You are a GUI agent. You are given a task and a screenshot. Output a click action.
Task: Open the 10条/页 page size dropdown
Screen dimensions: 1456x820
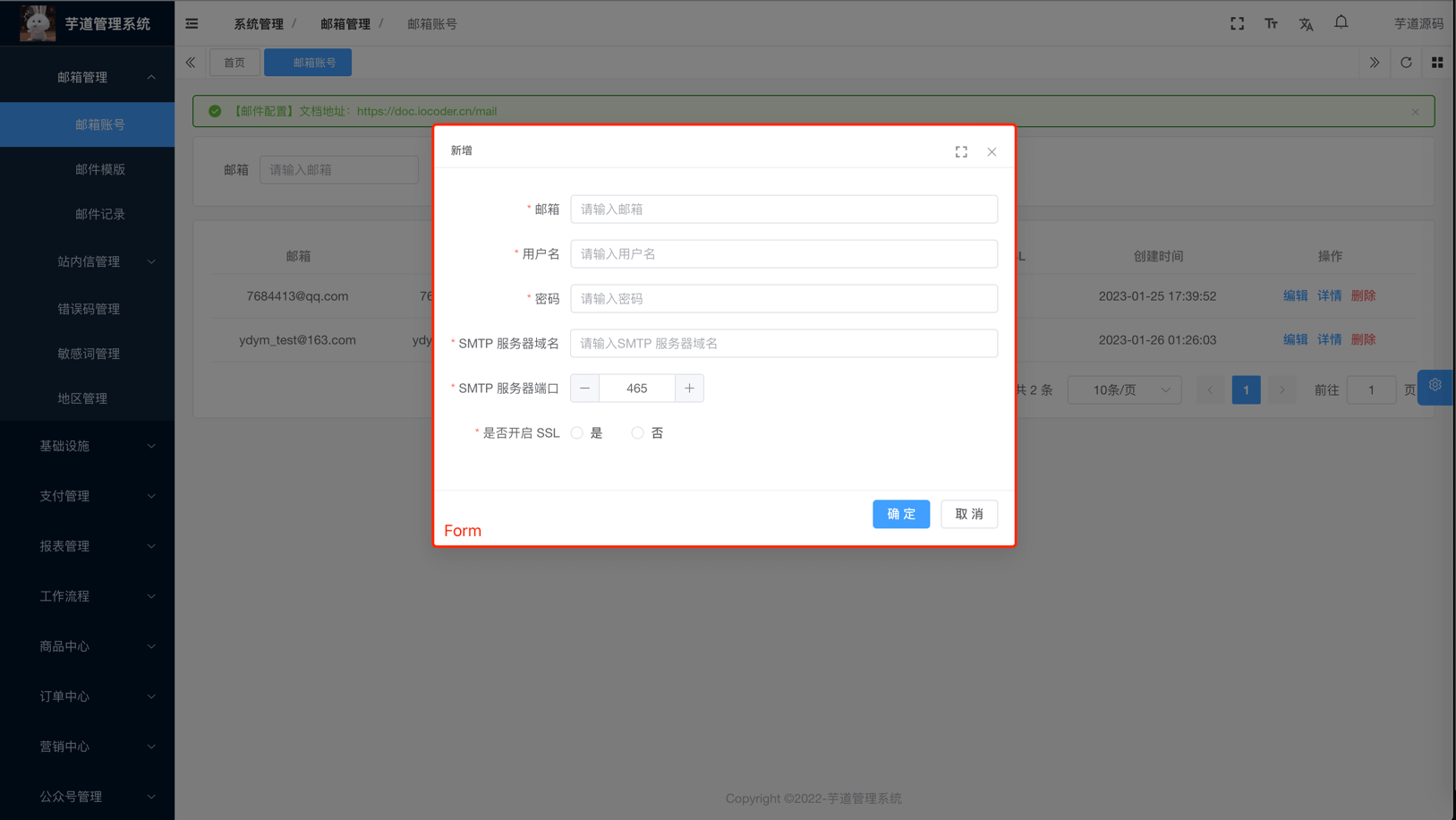coord(1124,389)
